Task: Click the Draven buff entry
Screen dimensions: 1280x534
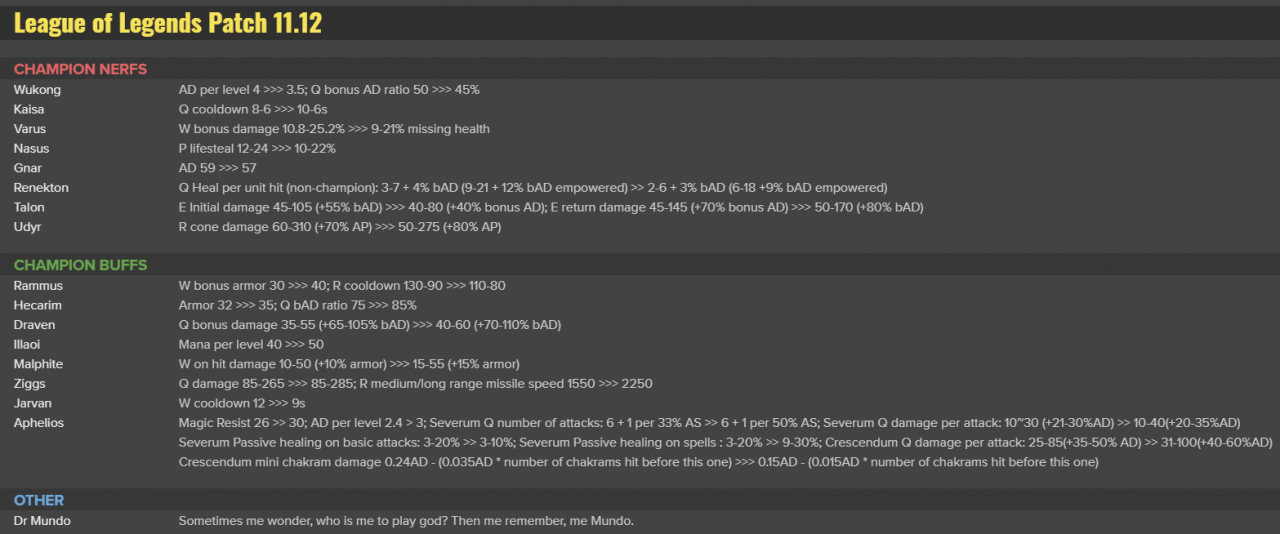Action: click(x=34, y=325)
